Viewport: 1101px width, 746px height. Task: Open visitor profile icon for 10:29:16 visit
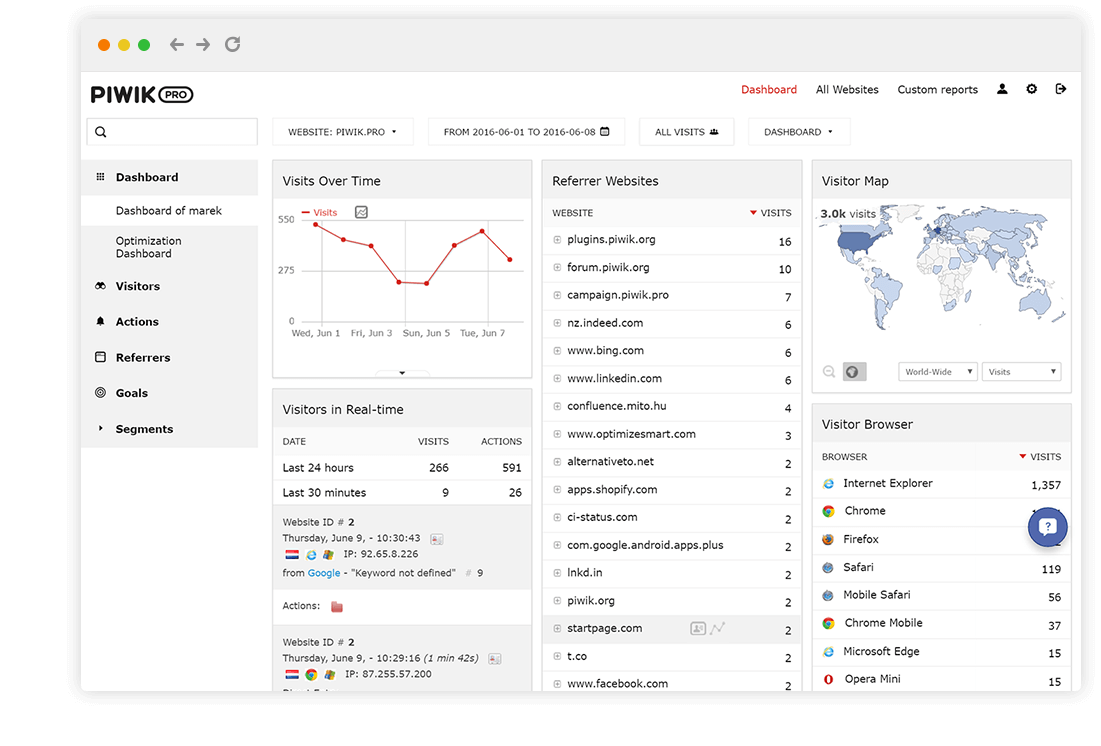[x=495, y=659]
